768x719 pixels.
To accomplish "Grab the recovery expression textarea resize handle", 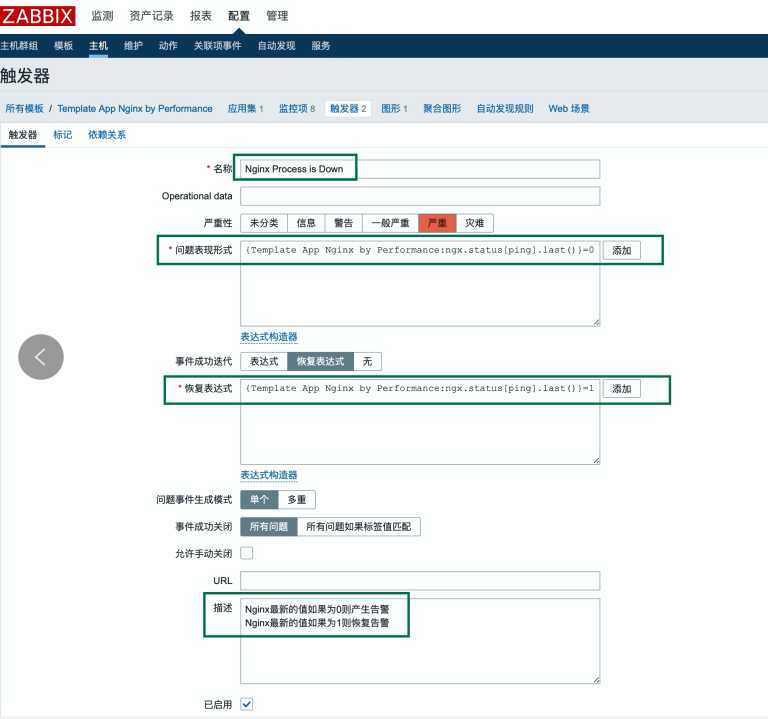I will pos(596,460).
